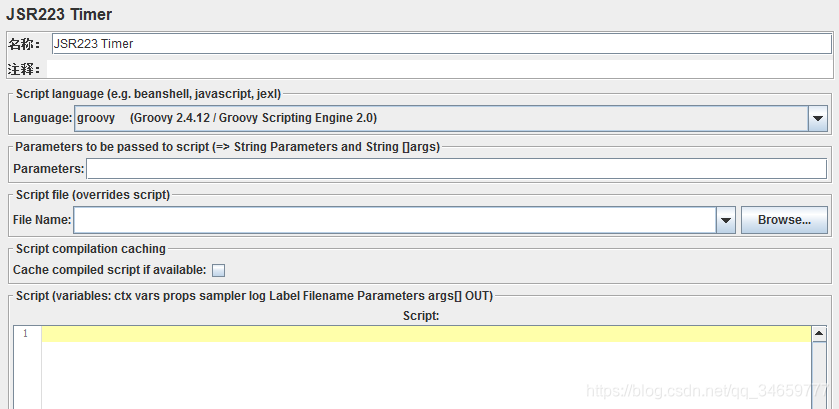Place cursor on highlighted script line 1
Image resolution: width=839 pixels, height=409 pixels.
[426, 334]
